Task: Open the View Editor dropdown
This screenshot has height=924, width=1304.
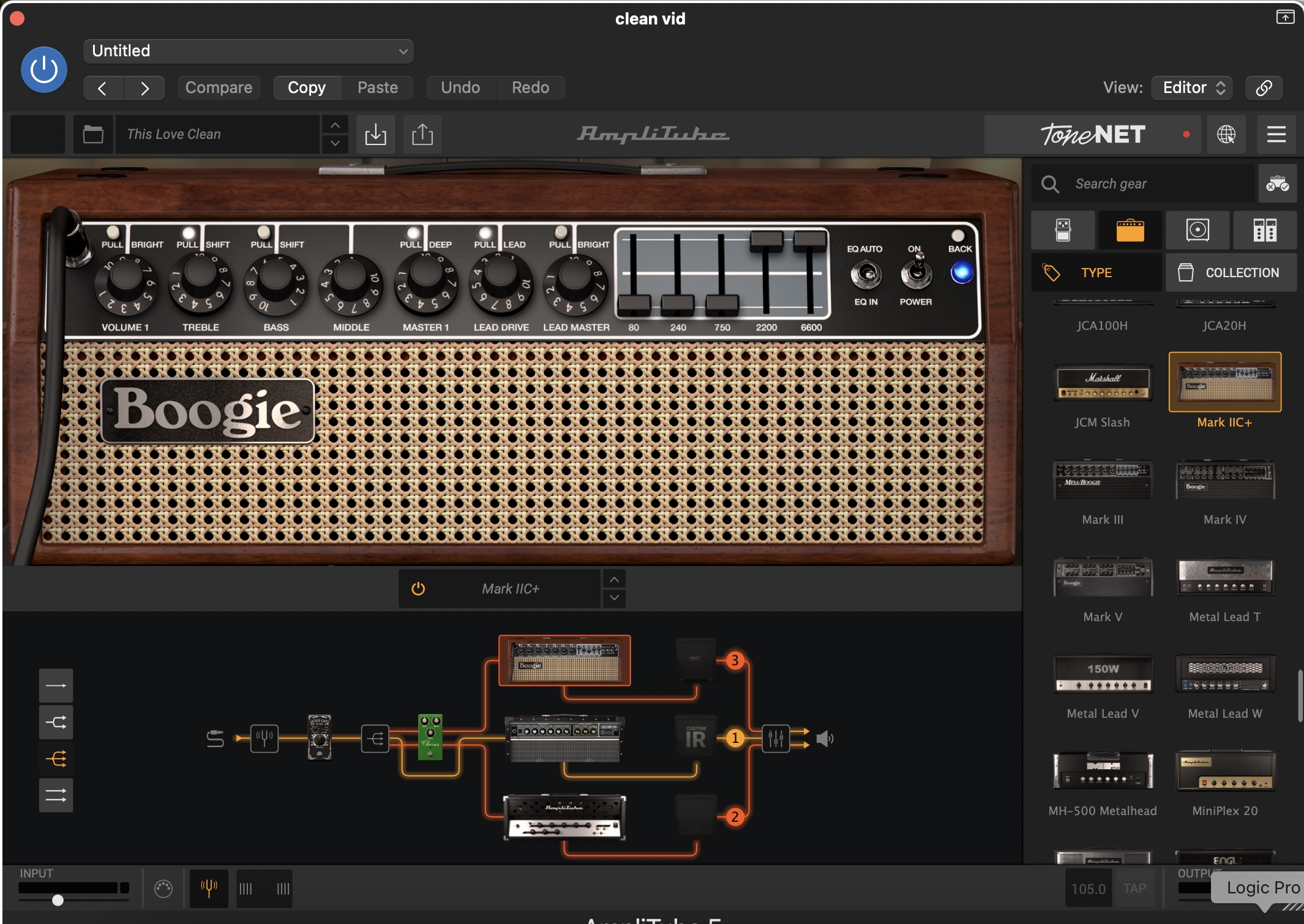Action: (1192, 88)
